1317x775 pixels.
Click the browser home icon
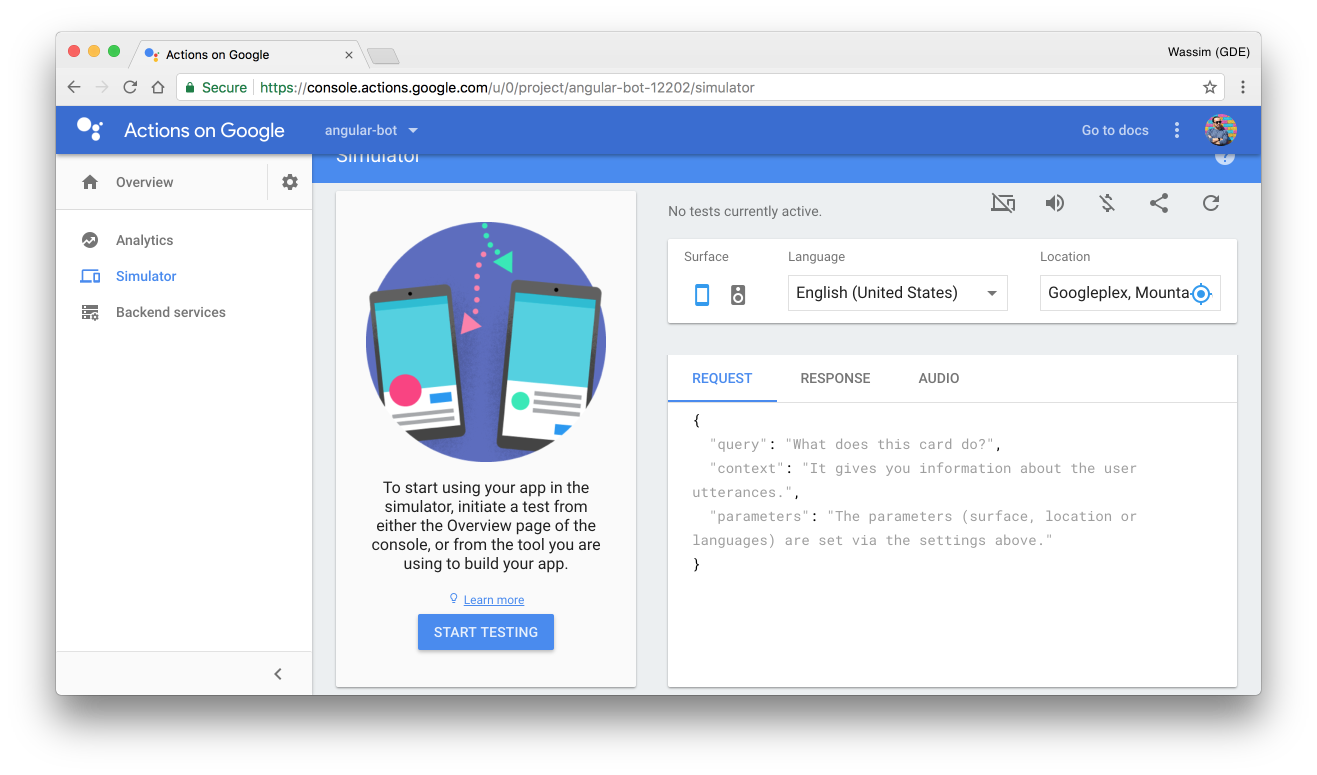pyautogui.click(x=158, y=87)
